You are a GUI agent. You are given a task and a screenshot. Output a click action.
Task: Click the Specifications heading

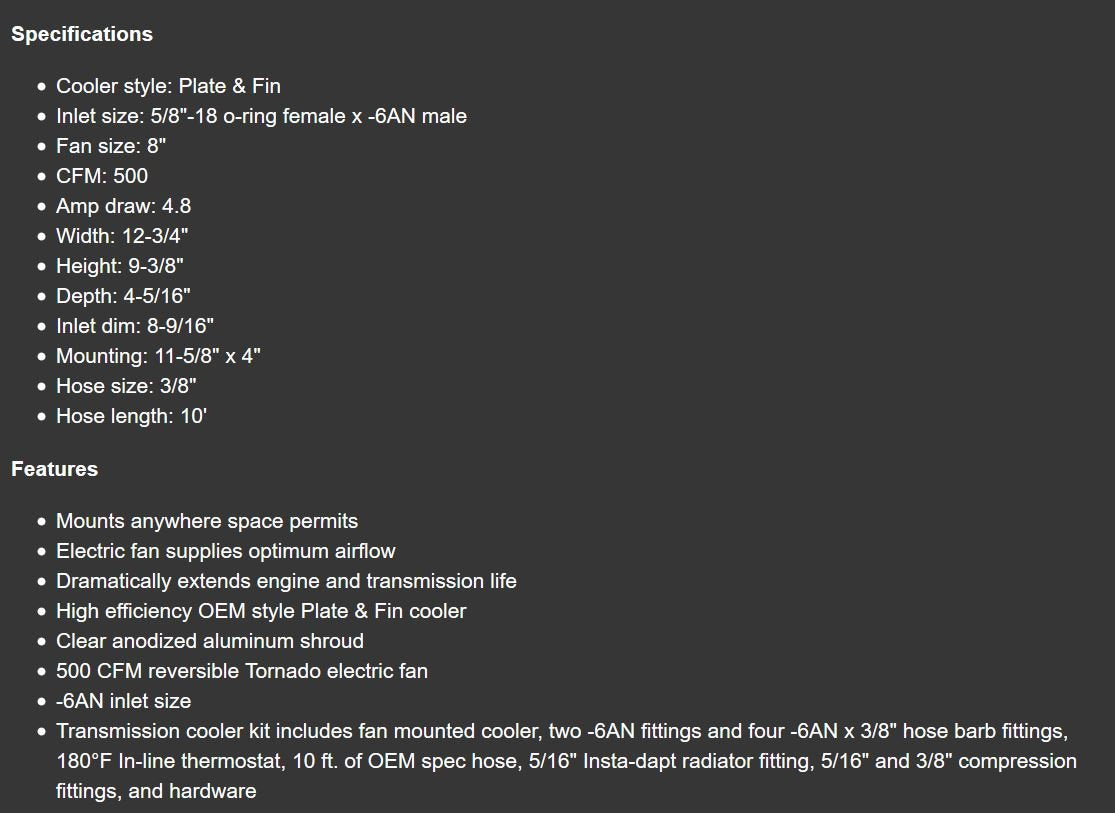click(82, 34)
